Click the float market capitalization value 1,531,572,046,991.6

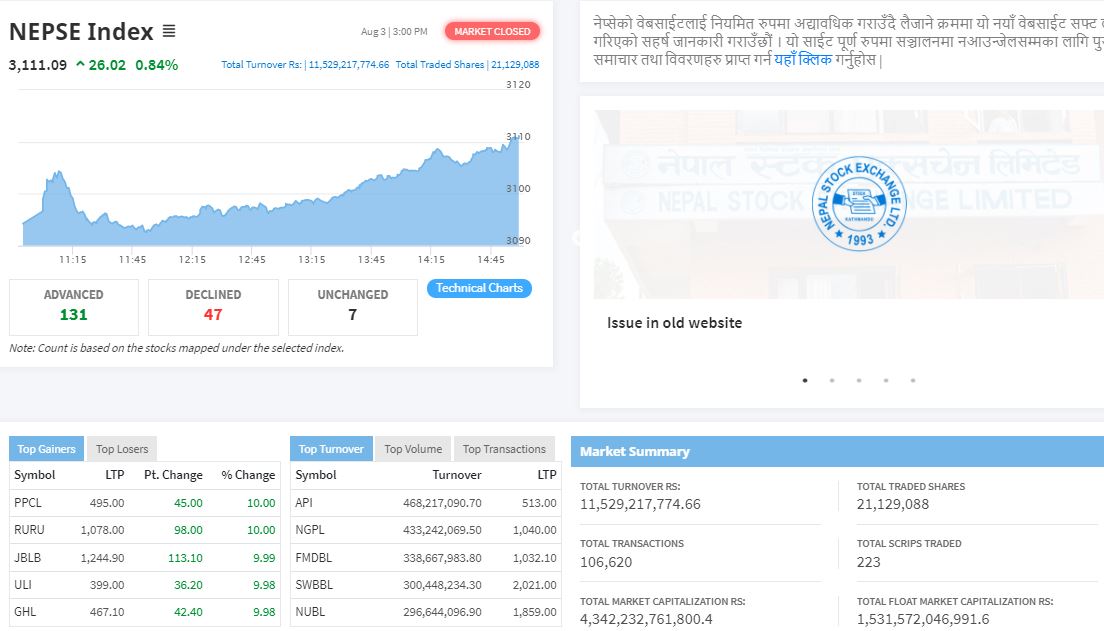click(x=923, y=619)
